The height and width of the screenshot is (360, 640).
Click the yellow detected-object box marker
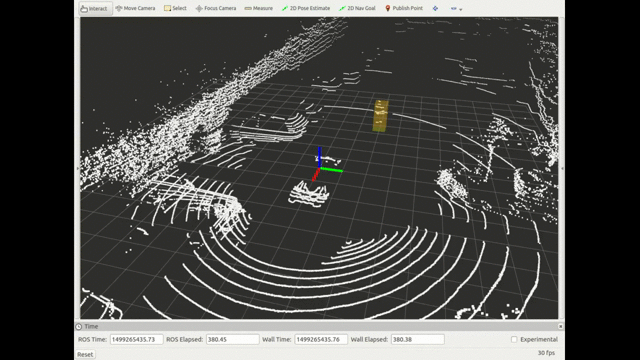coord(380,116)
